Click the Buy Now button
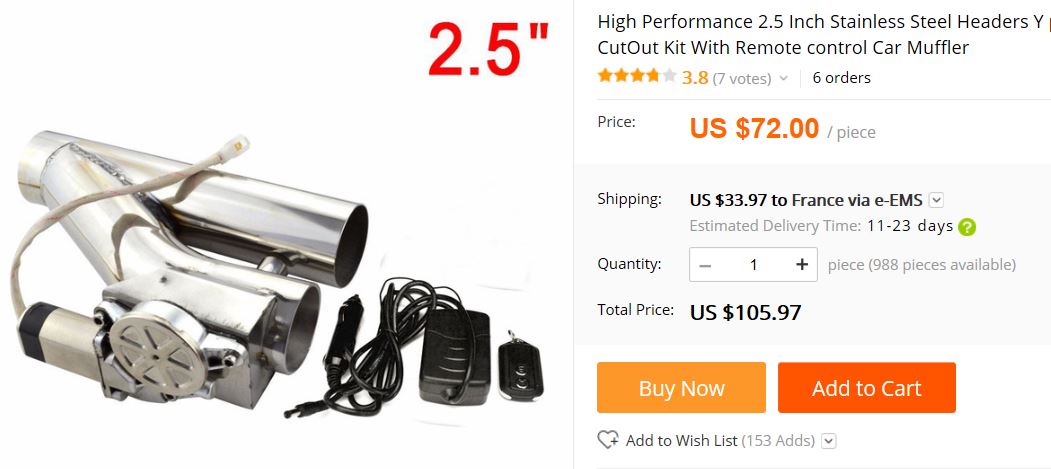This screenshot has height=469, width=1051. click(x=681, y=388)
